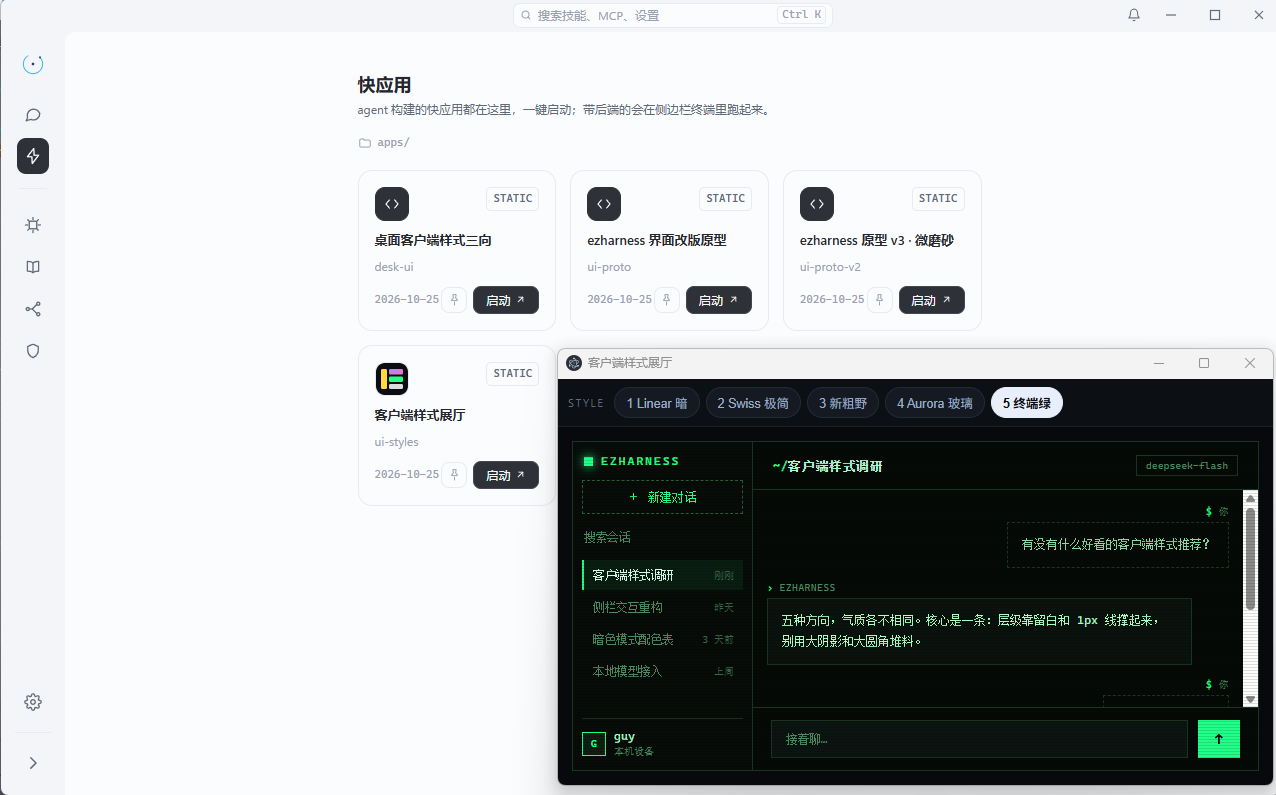Viewport: 1276px width, 795px height.
Task: Click the deepseek-flash model selector
Action: point(1187,465)
